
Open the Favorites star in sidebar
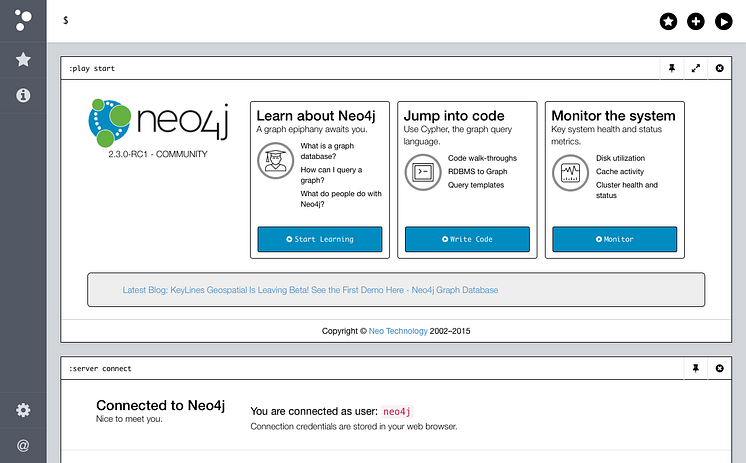(23, 59)
